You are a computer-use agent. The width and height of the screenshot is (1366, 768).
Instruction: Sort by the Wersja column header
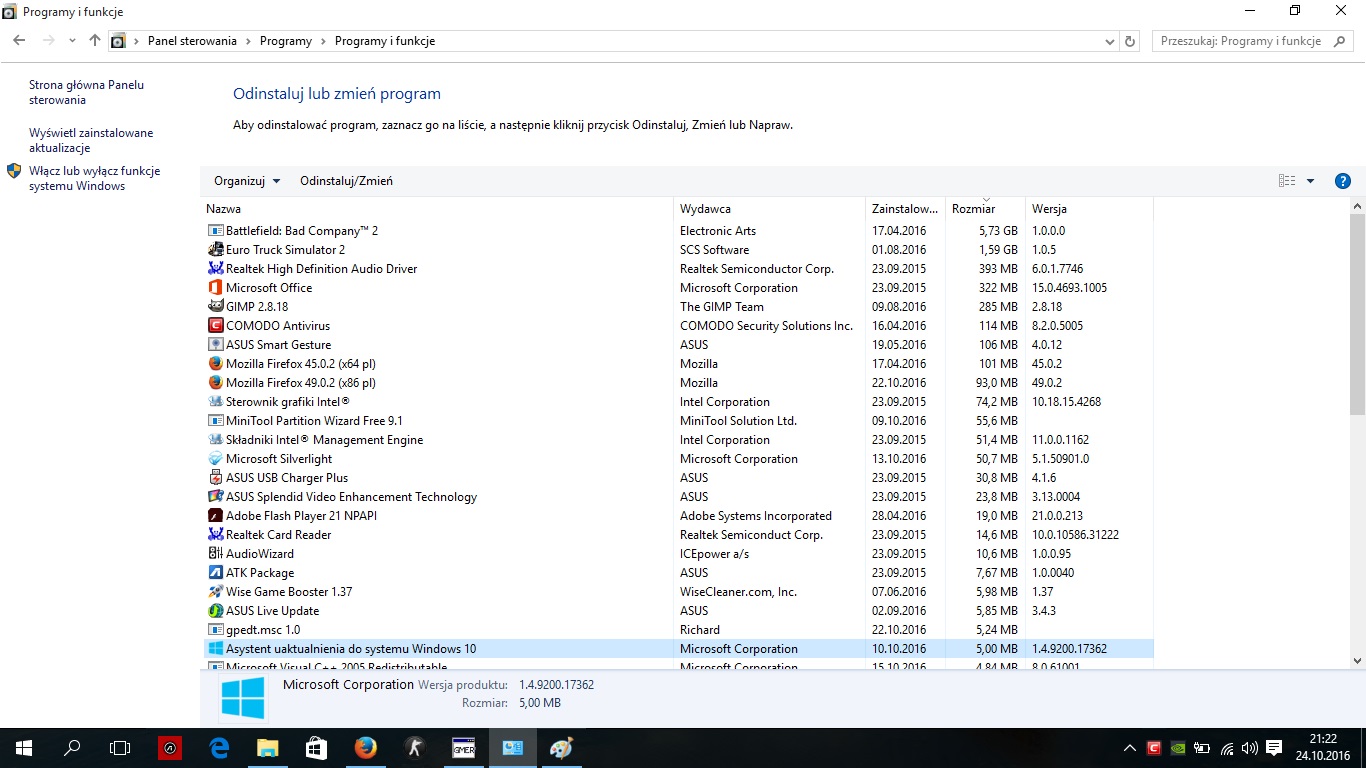tap(1089, 209)
